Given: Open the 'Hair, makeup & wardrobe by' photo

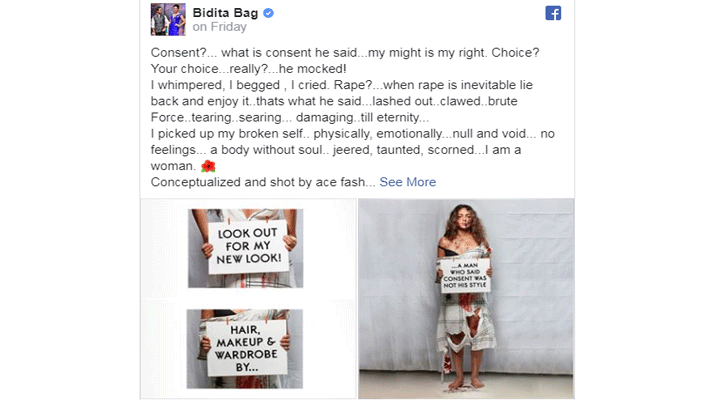Looking at the screenshot, I should (x=245, y=349).
